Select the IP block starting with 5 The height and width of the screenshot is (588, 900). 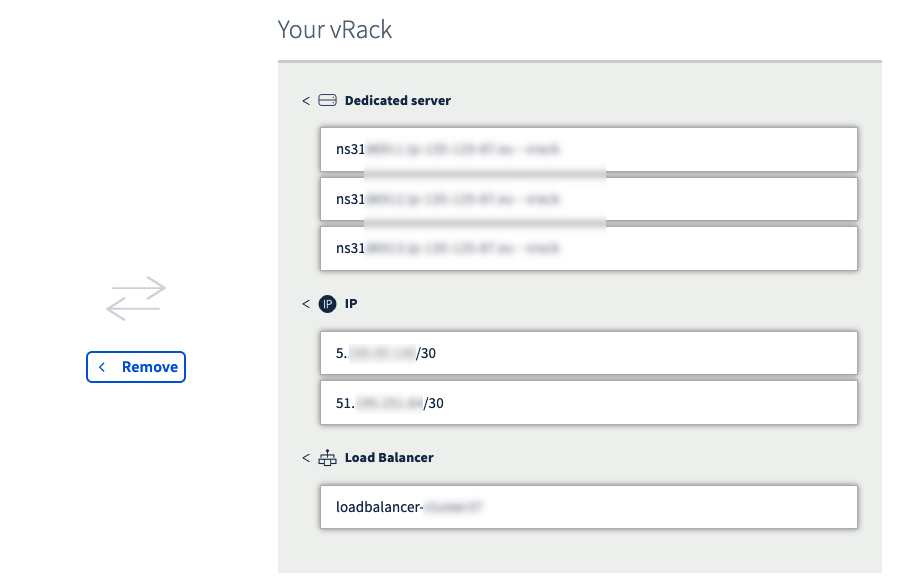coord(588,353)
